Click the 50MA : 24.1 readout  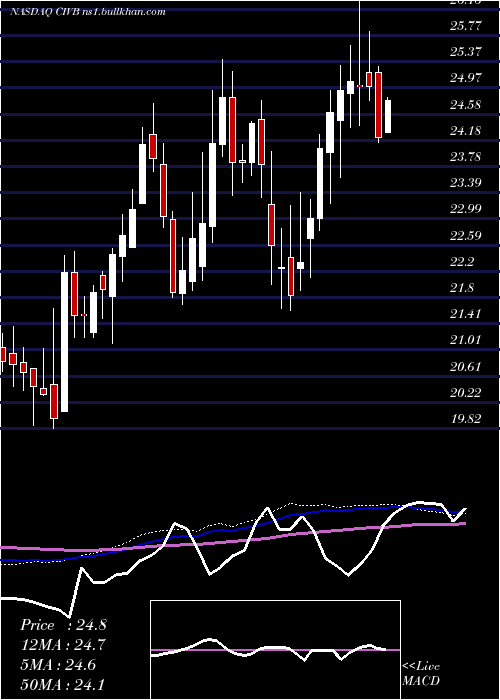(63, 683)
